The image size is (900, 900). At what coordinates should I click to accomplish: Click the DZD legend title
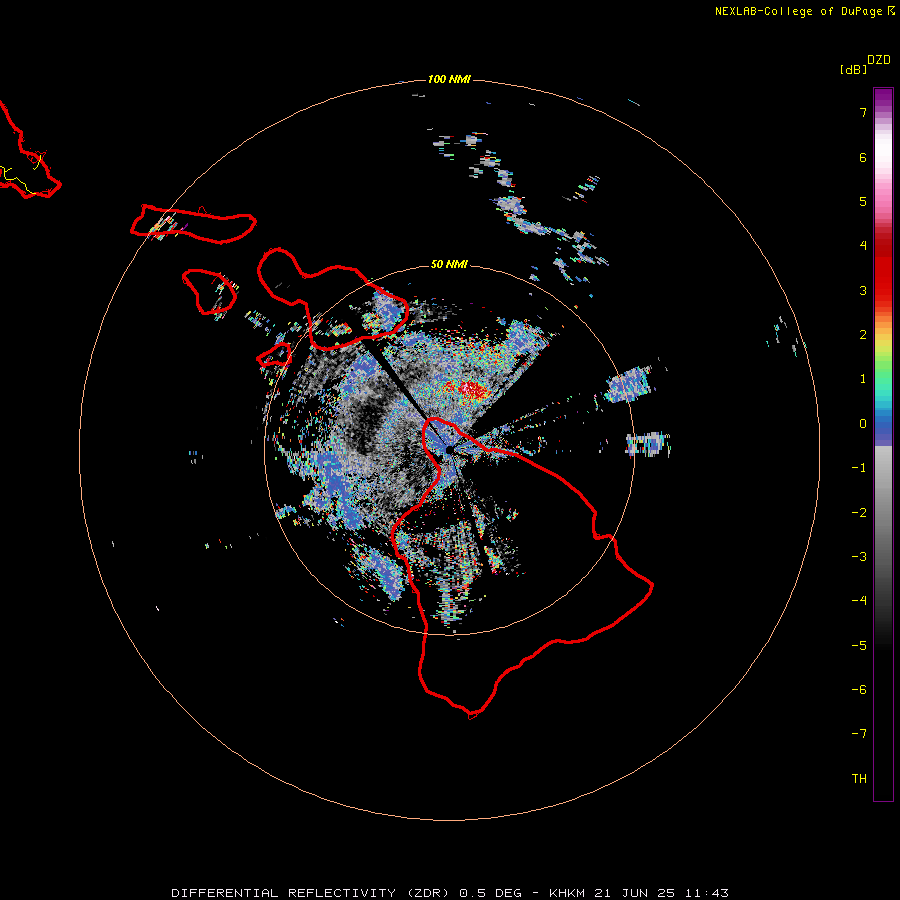point(879,60)
